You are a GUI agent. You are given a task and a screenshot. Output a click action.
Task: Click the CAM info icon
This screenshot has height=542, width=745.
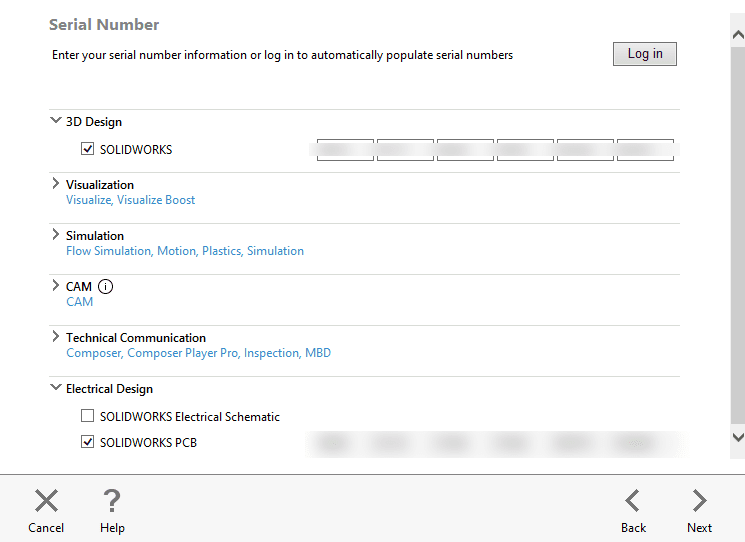tap(105, 286)
